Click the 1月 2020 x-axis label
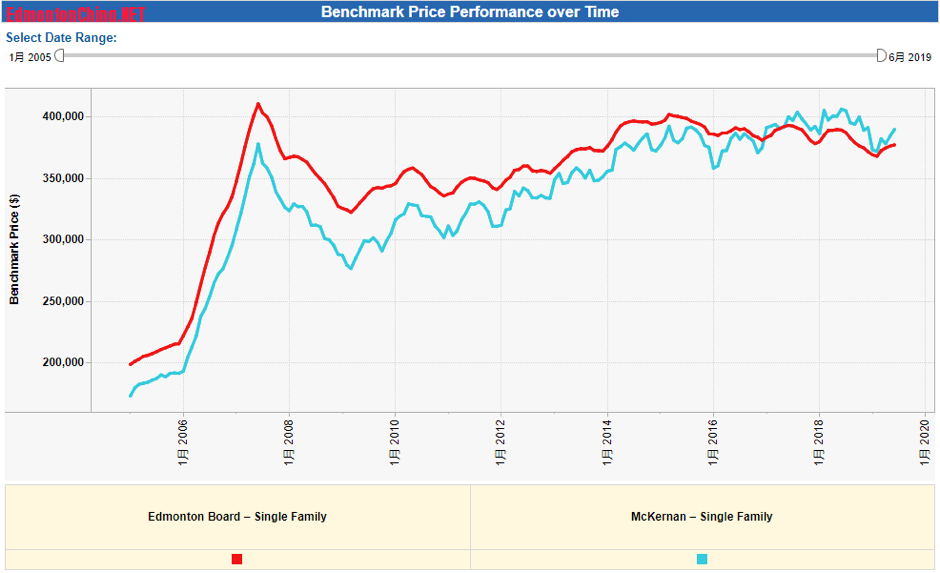This screenshot has width=940, height=573. click(x=925, y=443)
